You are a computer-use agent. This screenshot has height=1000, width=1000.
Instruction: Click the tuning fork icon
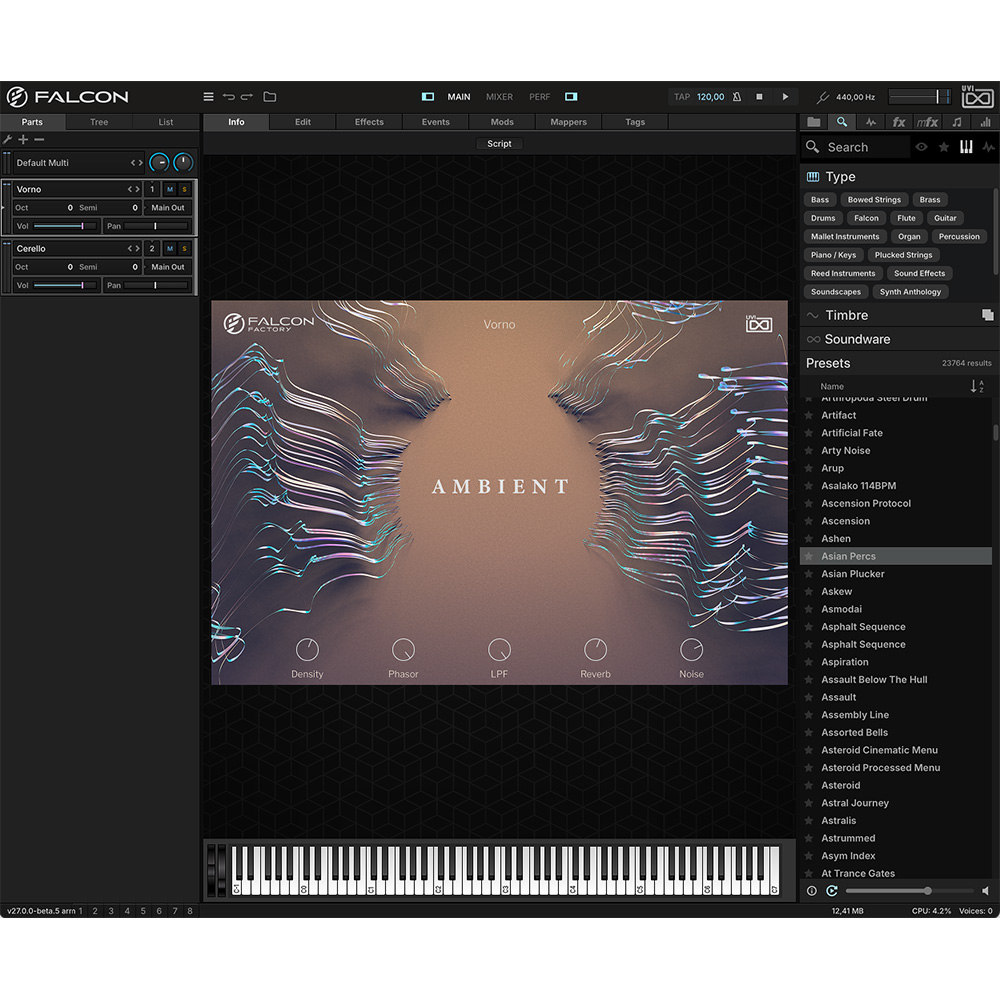click(823, 97)
